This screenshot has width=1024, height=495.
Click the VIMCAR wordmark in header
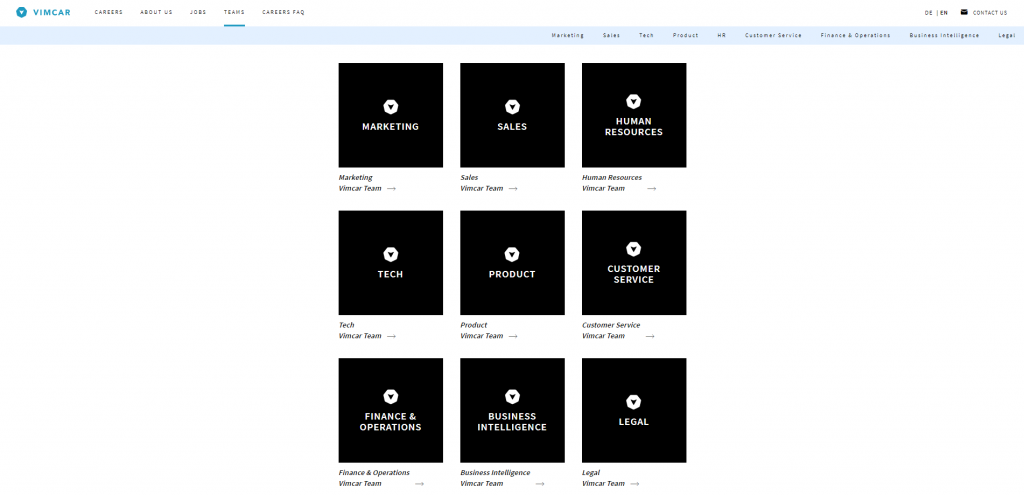click(x=52, y=12)
